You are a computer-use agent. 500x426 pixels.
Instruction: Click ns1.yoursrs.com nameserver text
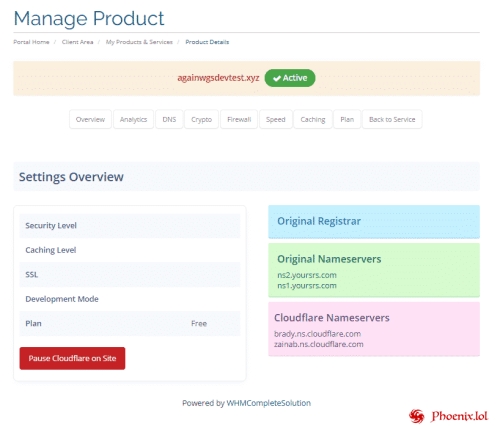[x=307, y=286]
